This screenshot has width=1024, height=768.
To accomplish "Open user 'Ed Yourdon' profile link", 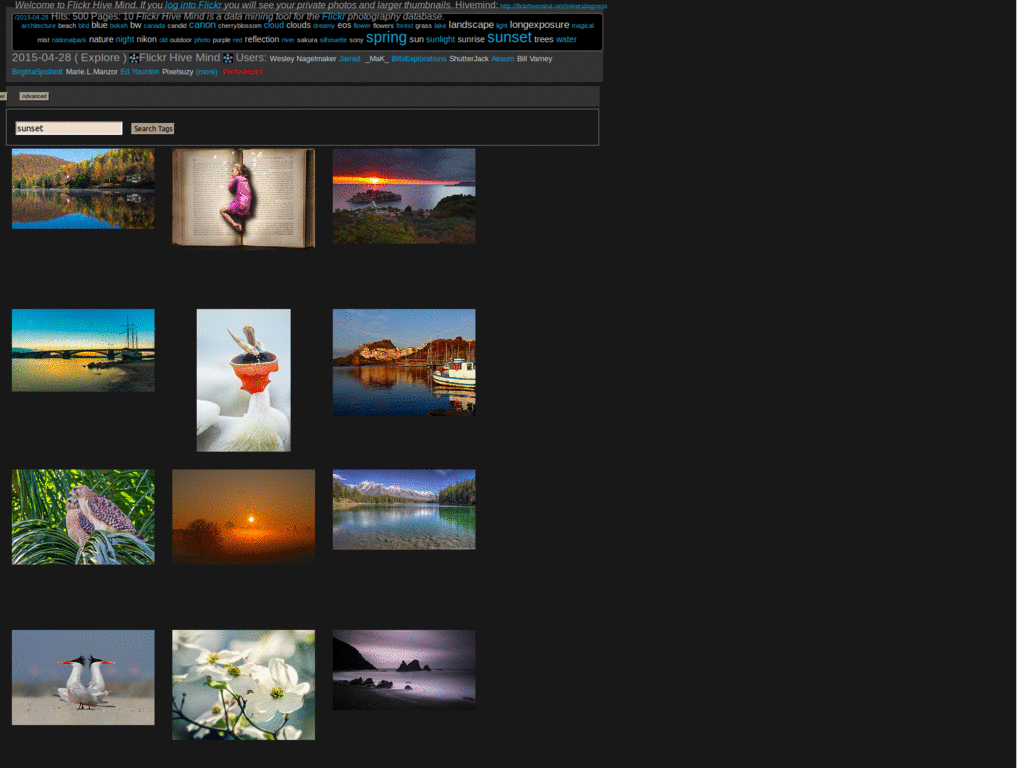I will pos(139,71).
